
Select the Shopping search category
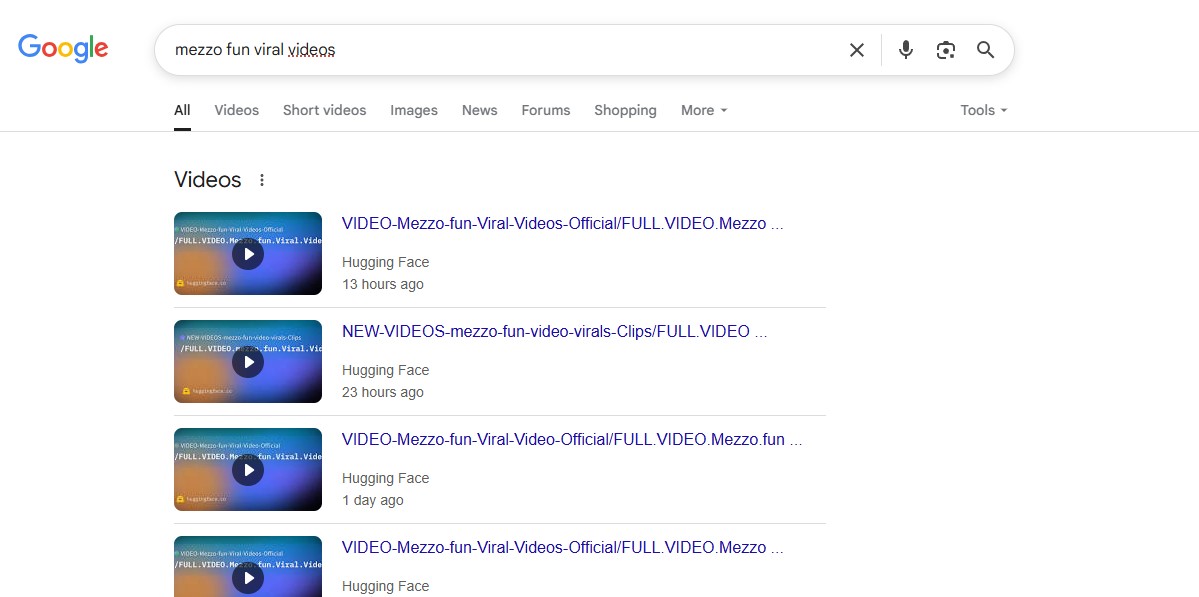tap(624, 110)
